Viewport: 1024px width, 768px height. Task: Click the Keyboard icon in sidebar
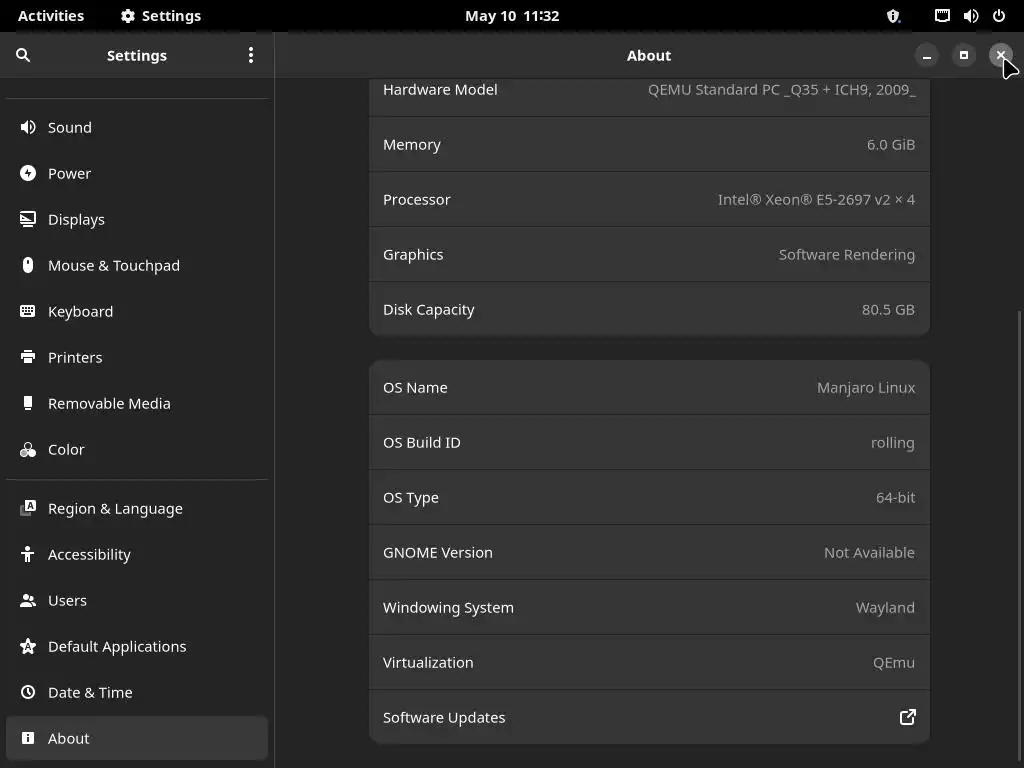tap(27, 311)
